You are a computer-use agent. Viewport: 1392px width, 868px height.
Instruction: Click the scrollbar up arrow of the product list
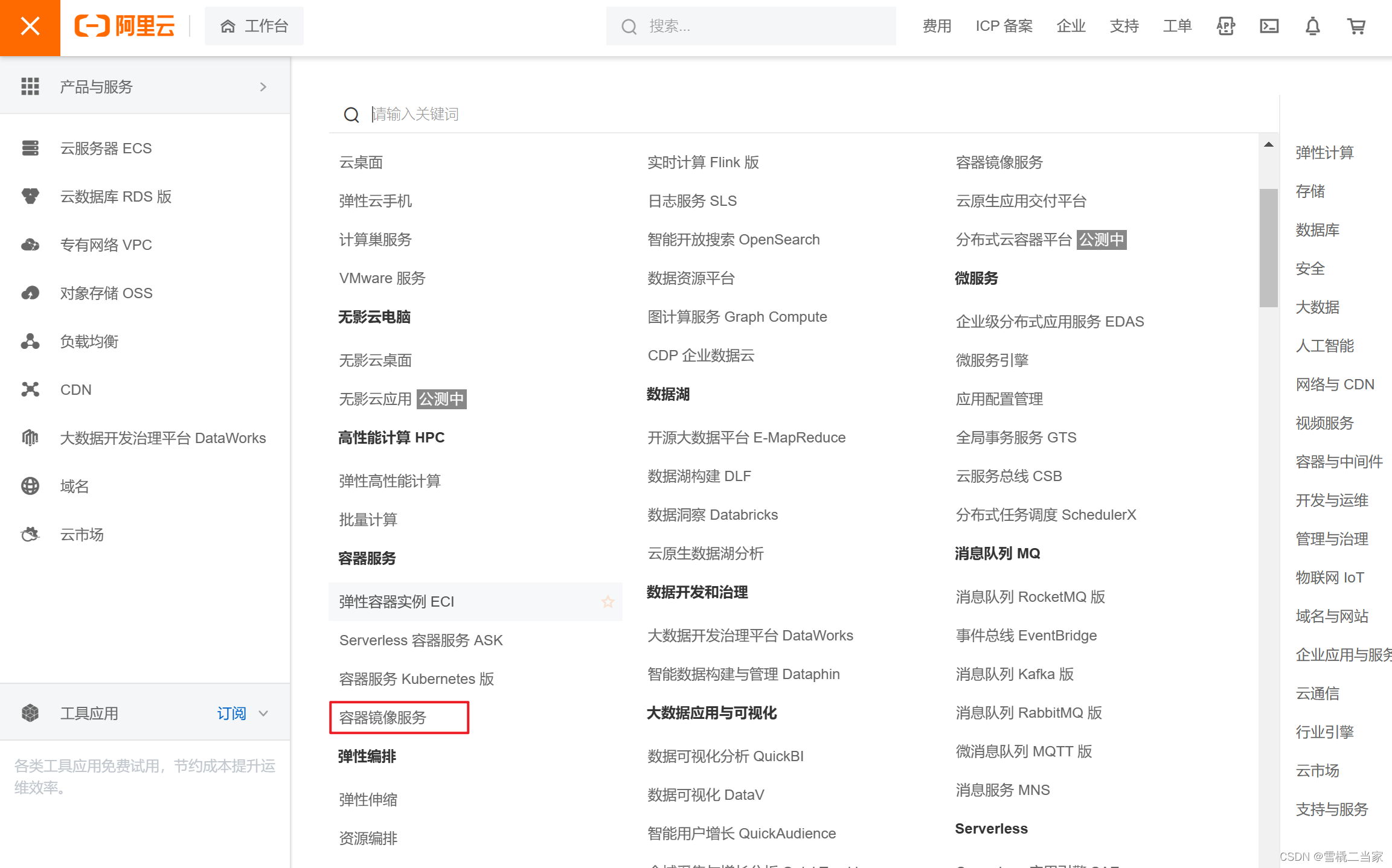pyautogui.click(x=1269, y=144)
